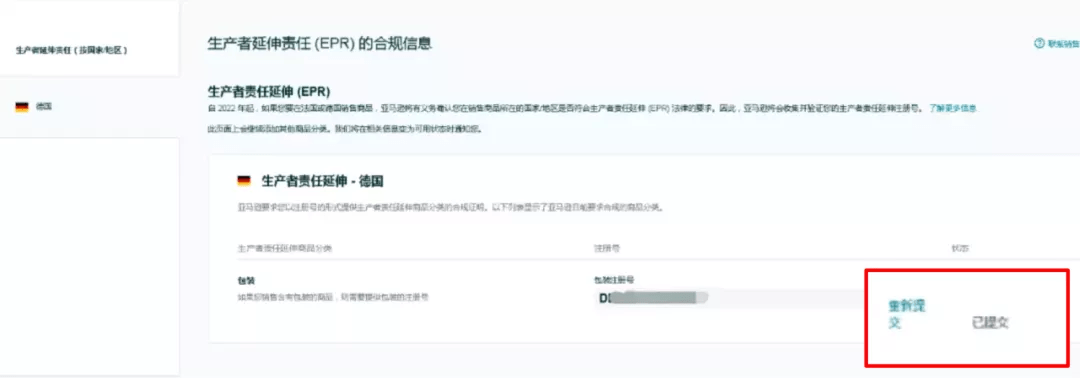This screenshot has width=1080, height=378.
Task: Click the 注册号 column header
Action: (x=601, y=247)
